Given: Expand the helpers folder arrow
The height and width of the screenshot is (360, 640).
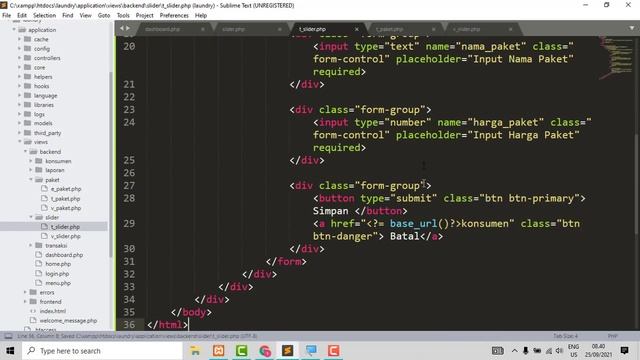Looking at the screenshot, I should pyautogui.click(x=20, y=77).
